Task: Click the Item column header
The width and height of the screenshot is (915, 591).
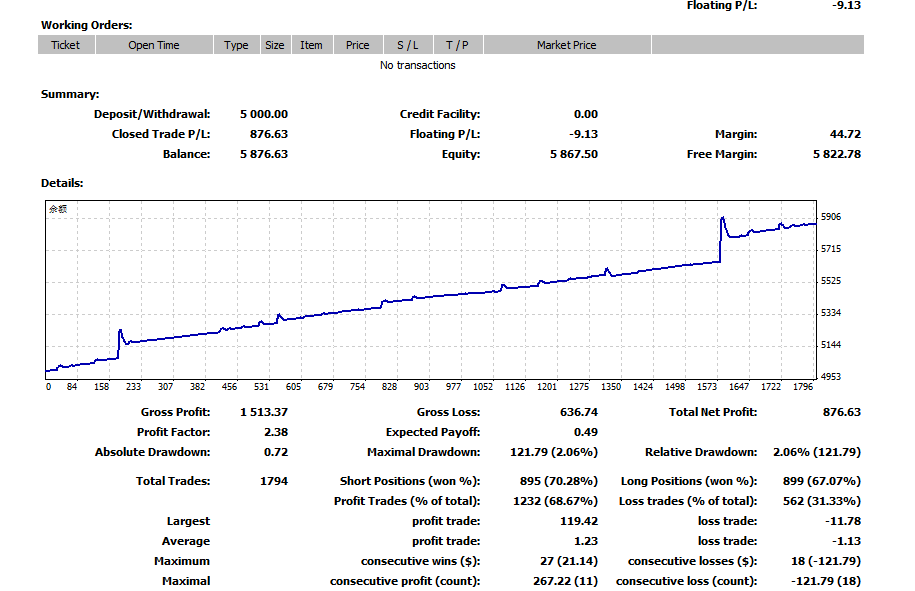Action: point(311,45)
